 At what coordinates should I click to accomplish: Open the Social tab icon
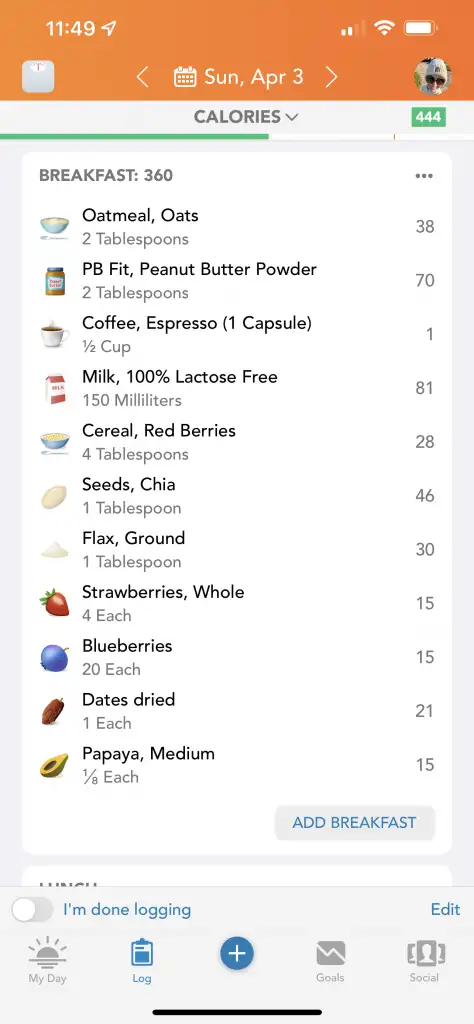pos(424,961)
